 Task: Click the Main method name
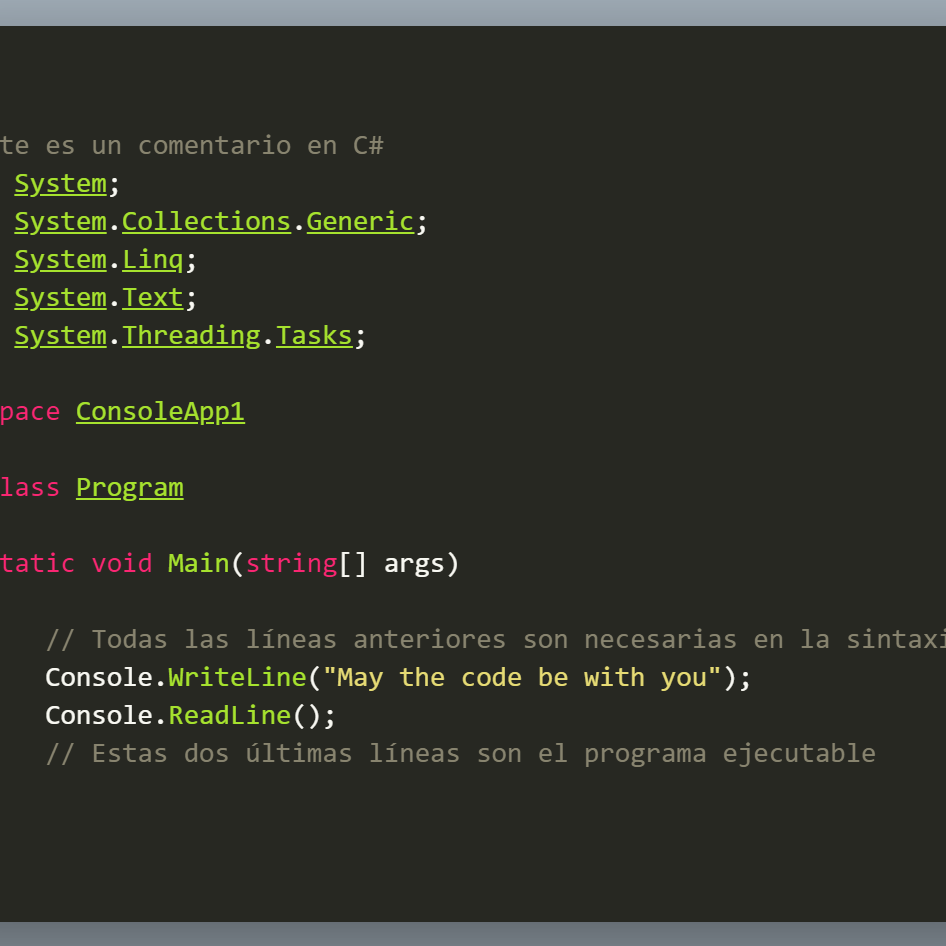[x=199, y=564]
